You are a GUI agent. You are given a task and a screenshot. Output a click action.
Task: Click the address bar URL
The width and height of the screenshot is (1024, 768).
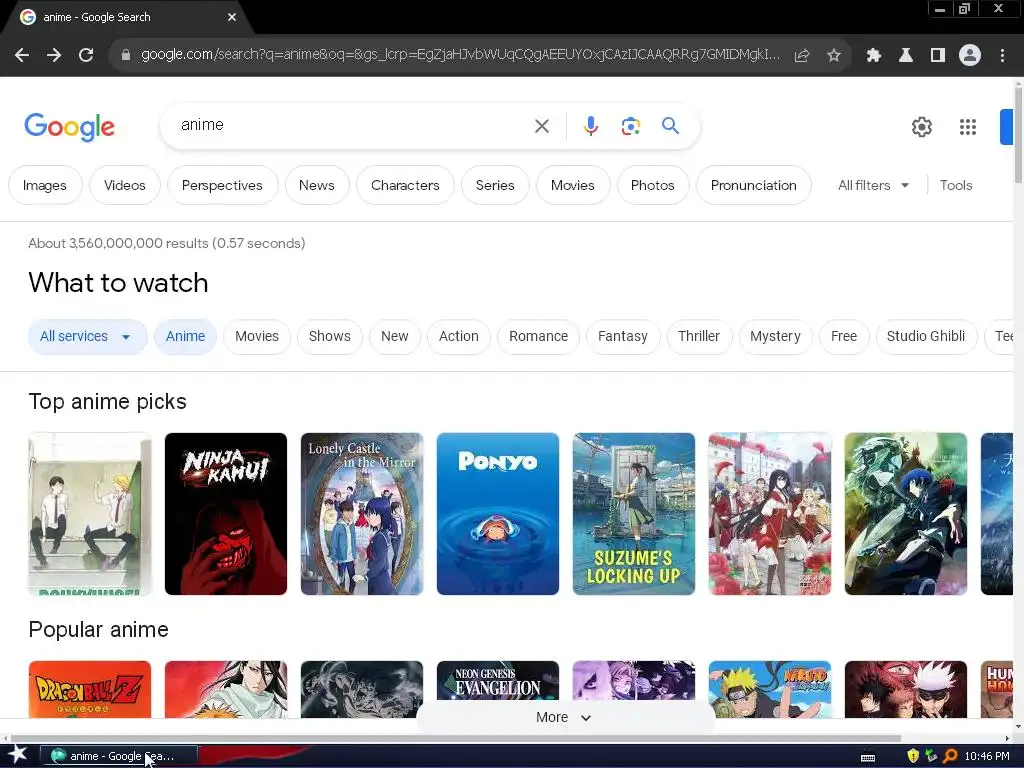(x=460, y=55)
